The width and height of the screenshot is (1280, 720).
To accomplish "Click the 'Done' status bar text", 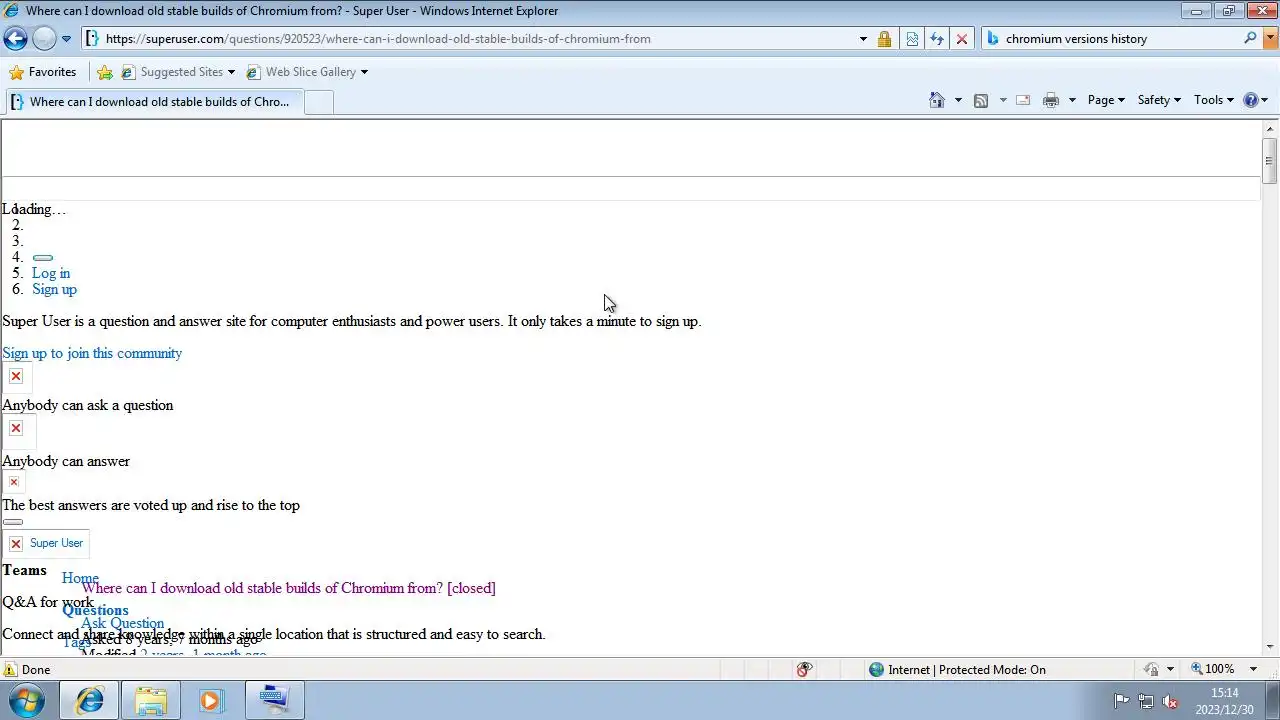I will 36,670.
